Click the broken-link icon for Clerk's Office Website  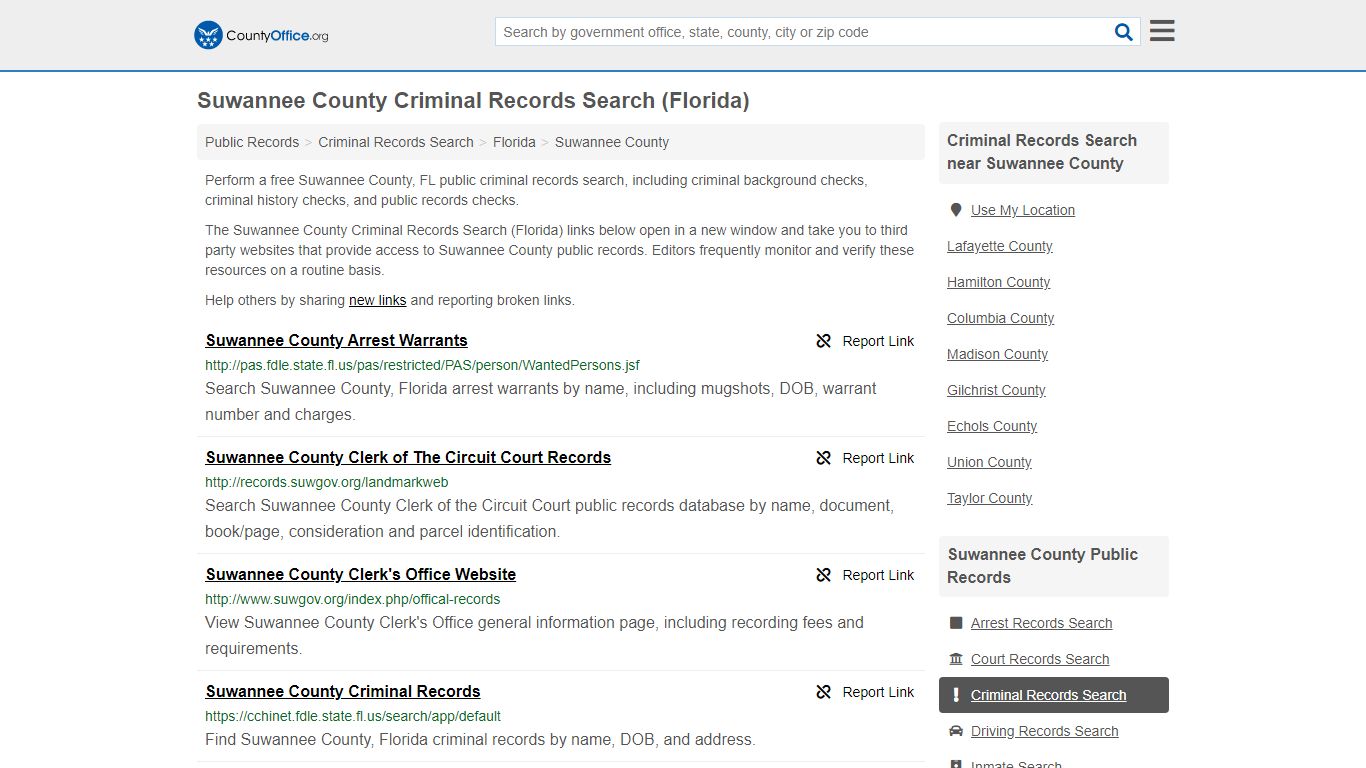[824, 575]
